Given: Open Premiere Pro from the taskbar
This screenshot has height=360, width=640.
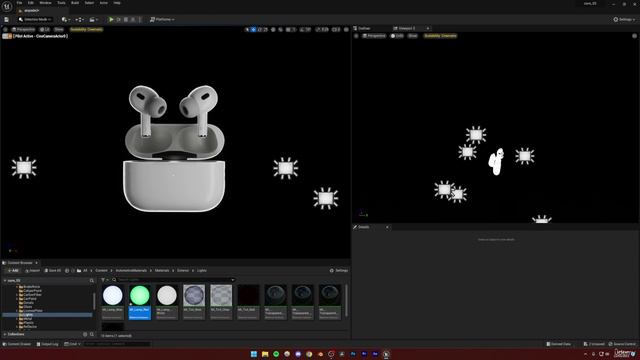Looking at the screenshot, I should pyautogui.click(x=364, y=354).
